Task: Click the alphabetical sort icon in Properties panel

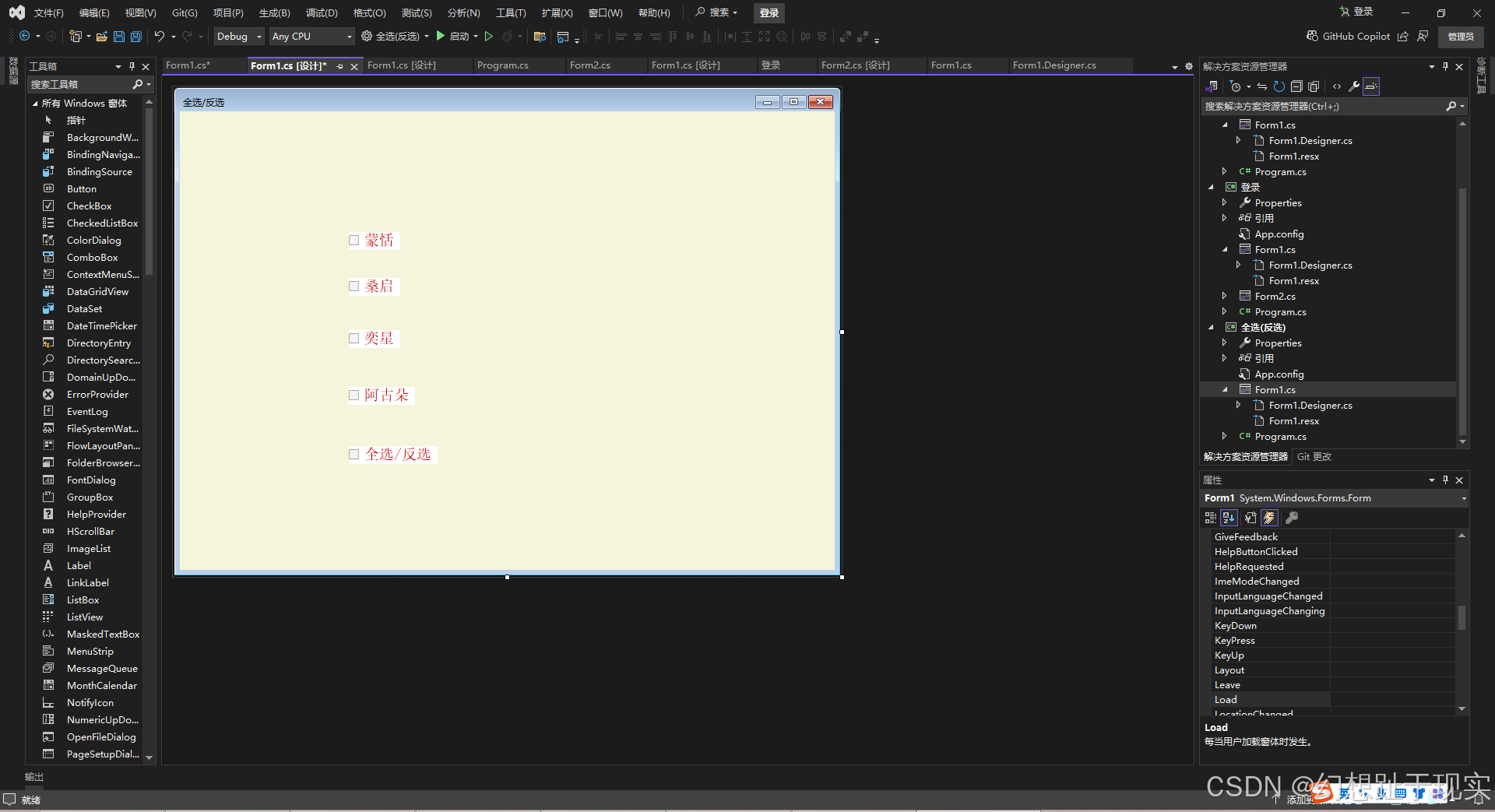Action: coord(1229,517)
